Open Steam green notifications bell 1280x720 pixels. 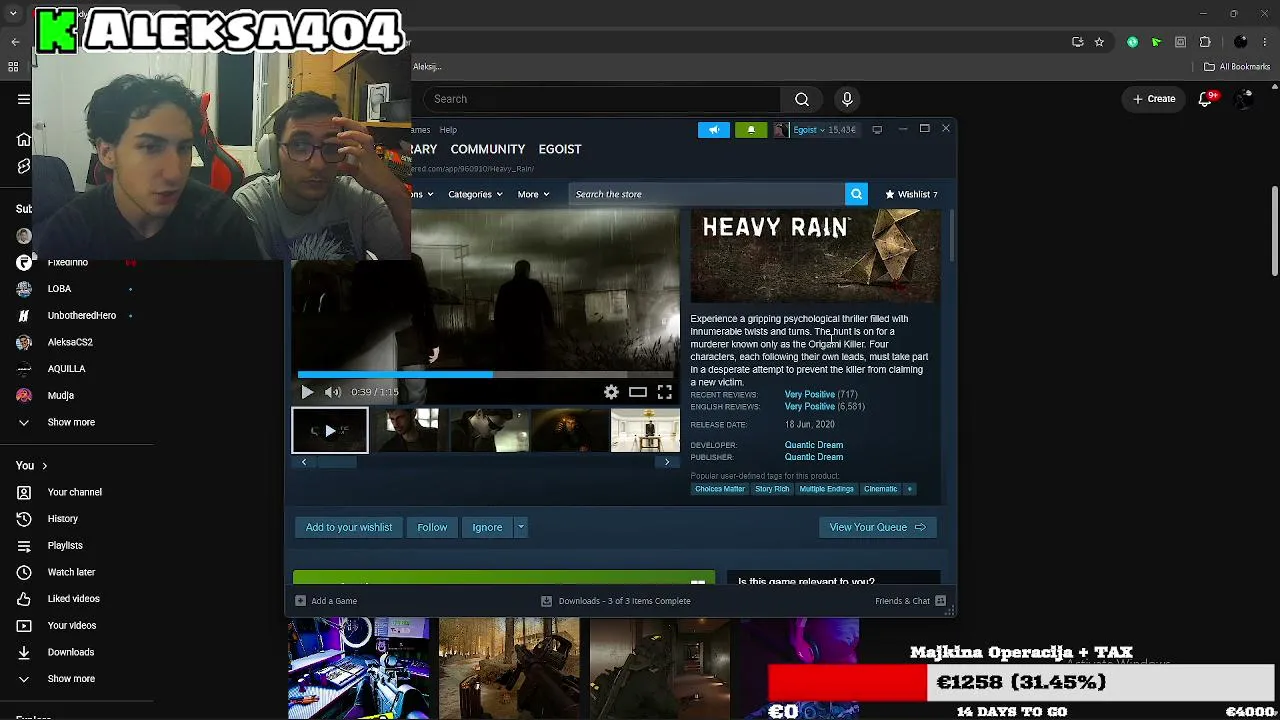751,130
